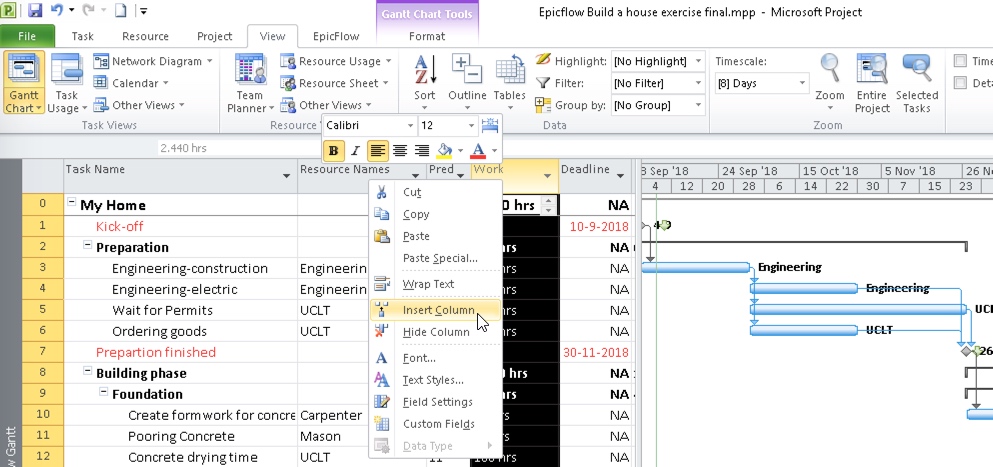Click the font color A icon
The width and height of the screenshot is (993, 467).
(x=479, y=151)
